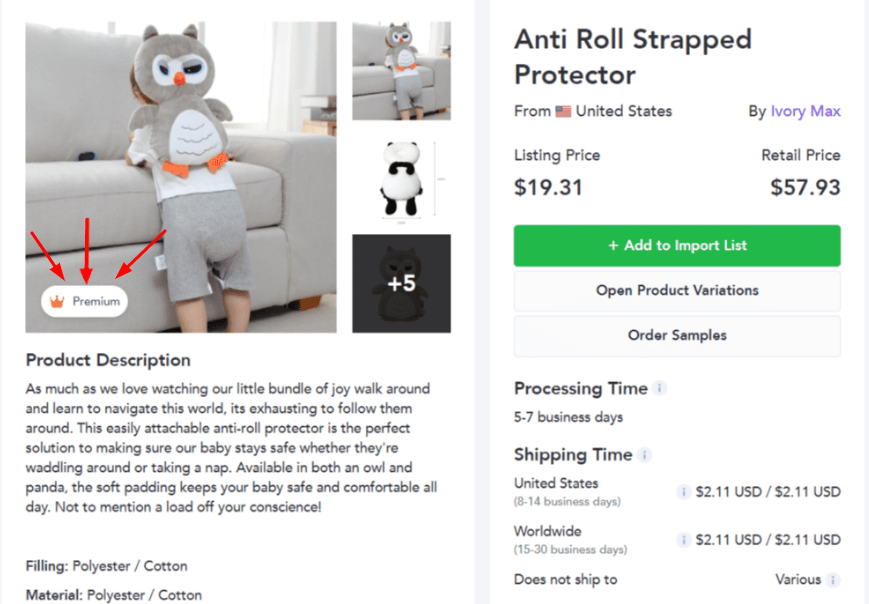Open info icon for Worldwide shipping cost

coord(684,540)
